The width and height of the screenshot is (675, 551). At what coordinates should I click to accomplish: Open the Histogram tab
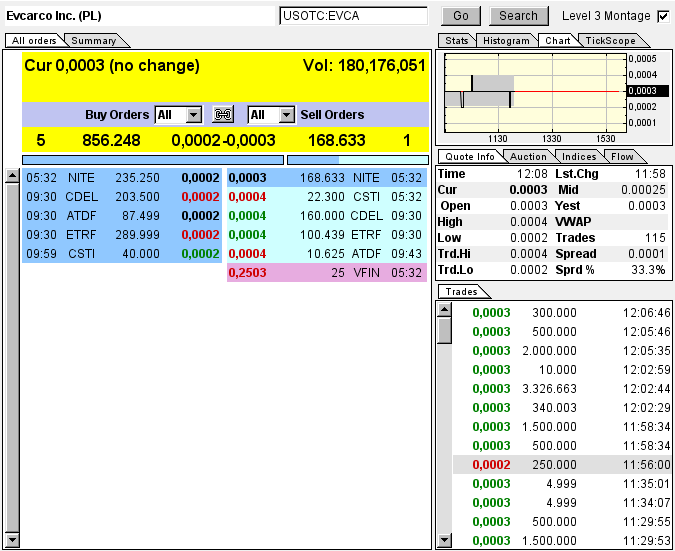tap(506, 40)
